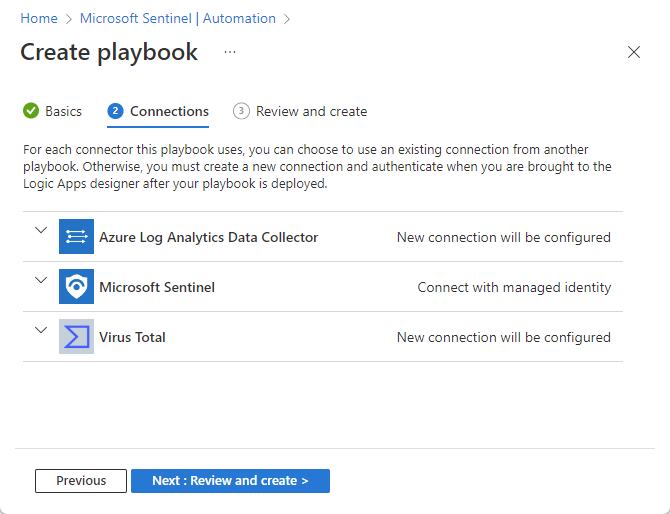This screenshot has height=514, width=670.
Task: Click Next : Review and create button
Action: pyautogui.click(x=230, y=481)
